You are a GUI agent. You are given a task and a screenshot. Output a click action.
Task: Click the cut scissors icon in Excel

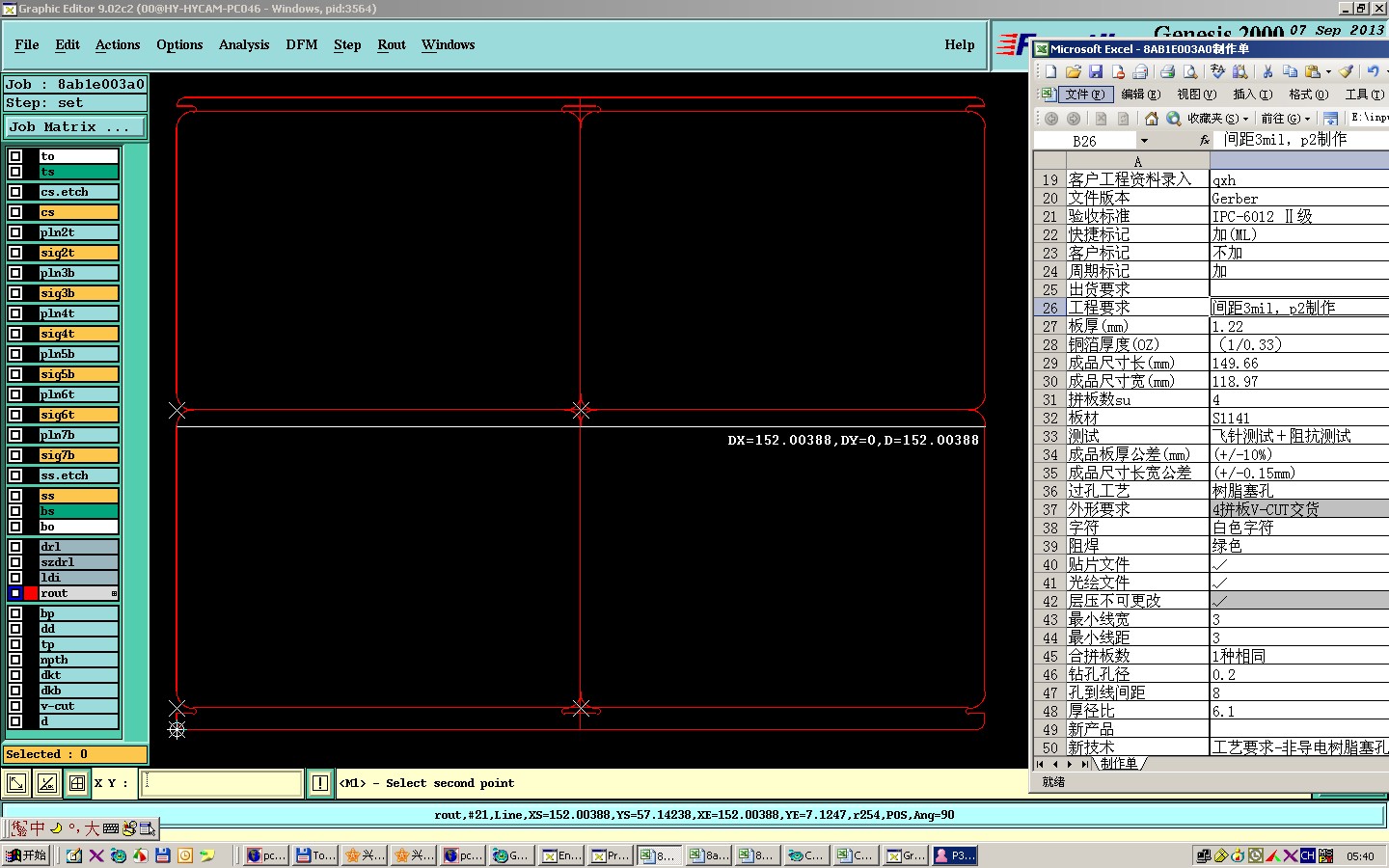coord(1267,71)
